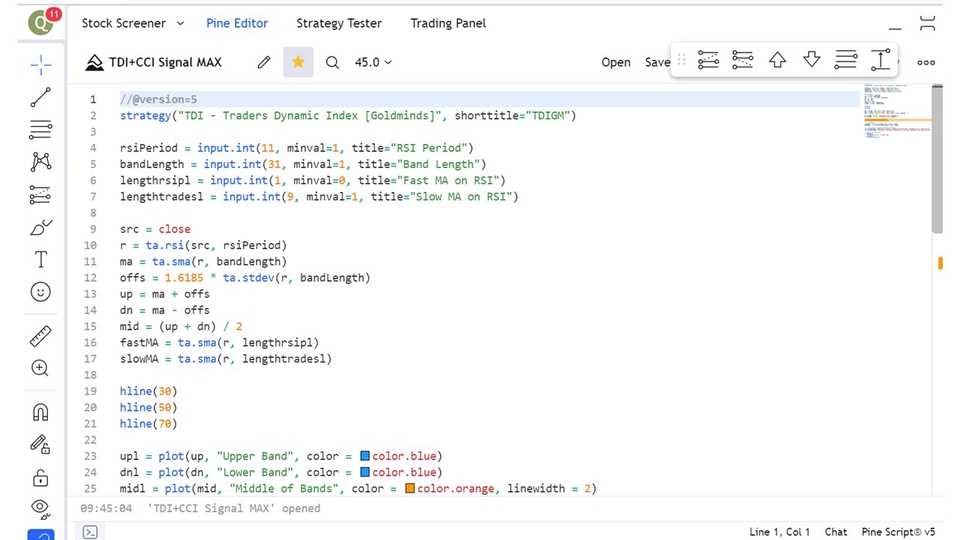Click the console log message line

(200, 508)
